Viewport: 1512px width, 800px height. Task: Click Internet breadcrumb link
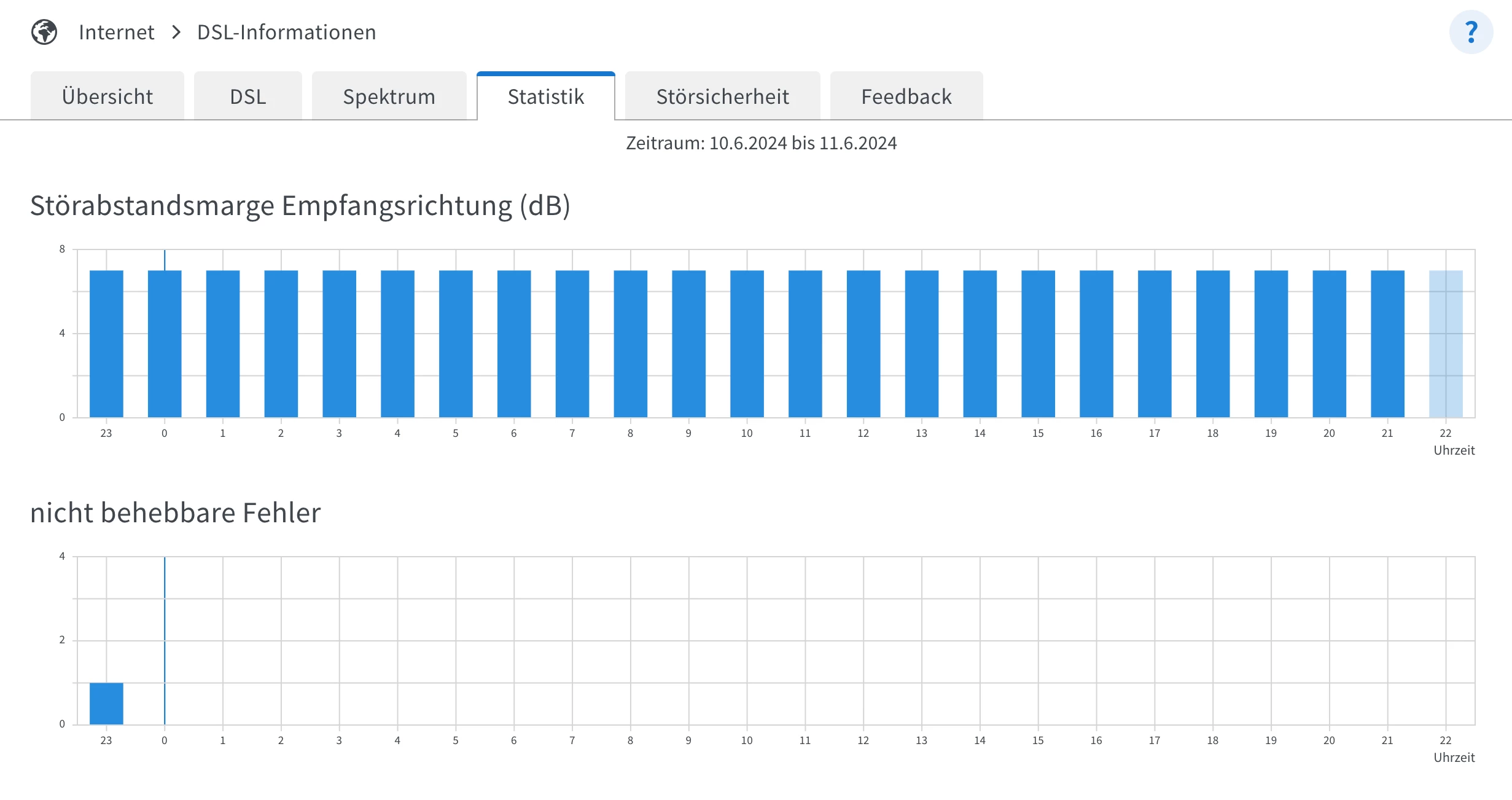(117, 32)
